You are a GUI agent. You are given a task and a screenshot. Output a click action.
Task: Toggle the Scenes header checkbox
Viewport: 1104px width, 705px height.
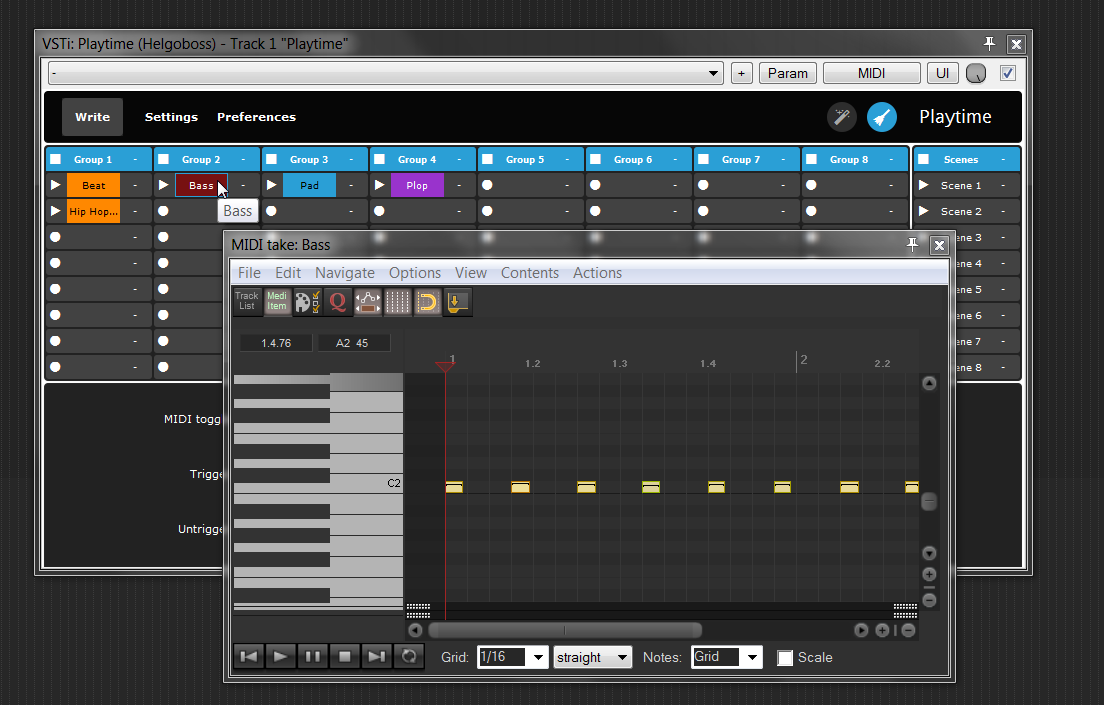924,159
